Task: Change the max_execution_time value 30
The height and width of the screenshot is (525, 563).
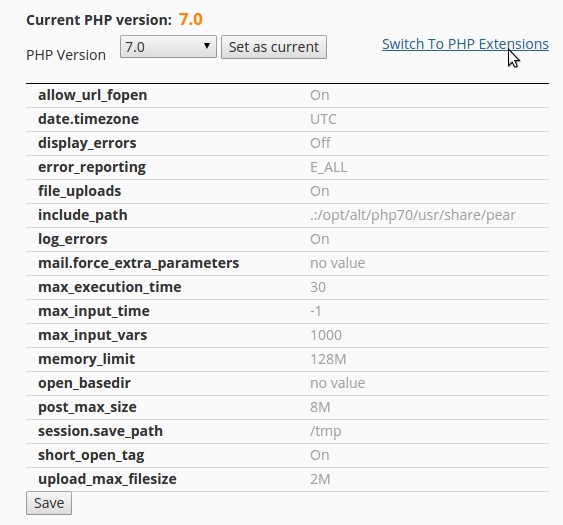Action: tap(318, 287)
